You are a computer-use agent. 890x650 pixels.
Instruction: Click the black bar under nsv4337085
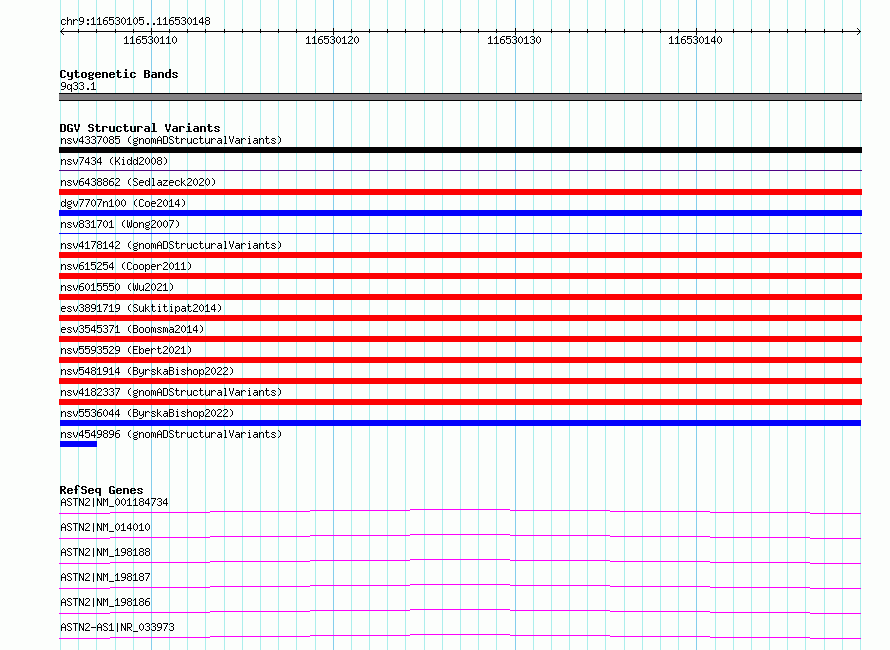(x=460, y=150)
